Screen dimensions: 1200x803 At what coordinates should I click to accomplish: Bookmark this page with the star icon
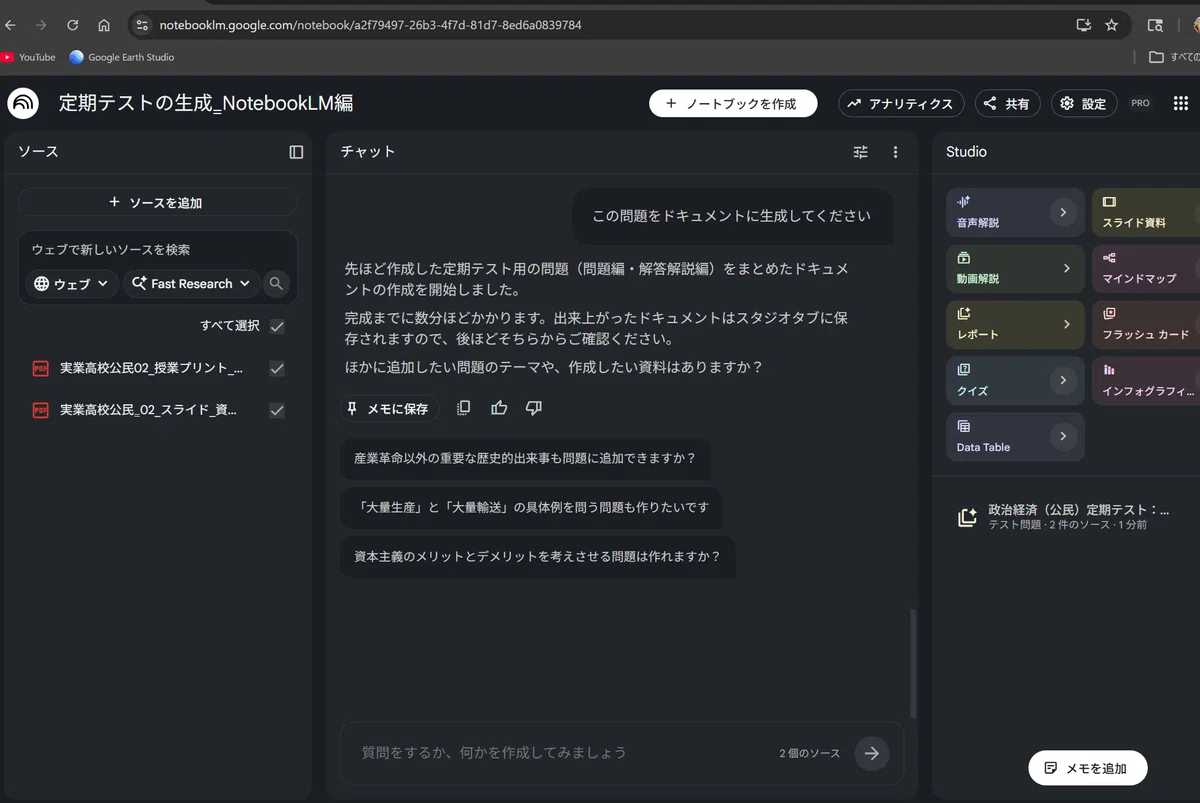pos(1111,25)
